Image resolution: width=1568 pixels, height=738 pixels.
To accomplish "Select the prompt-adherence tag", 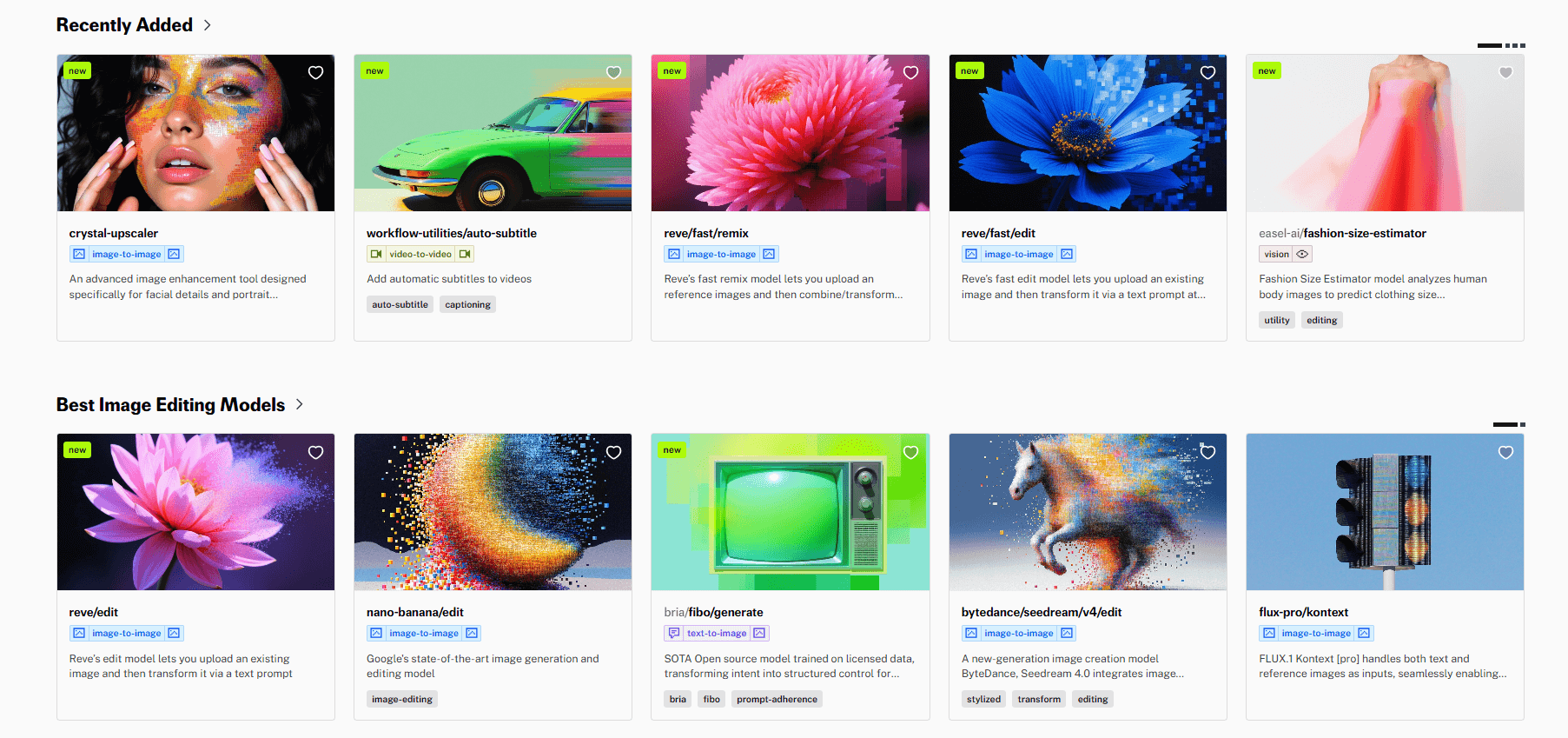I will pos(777,700).
